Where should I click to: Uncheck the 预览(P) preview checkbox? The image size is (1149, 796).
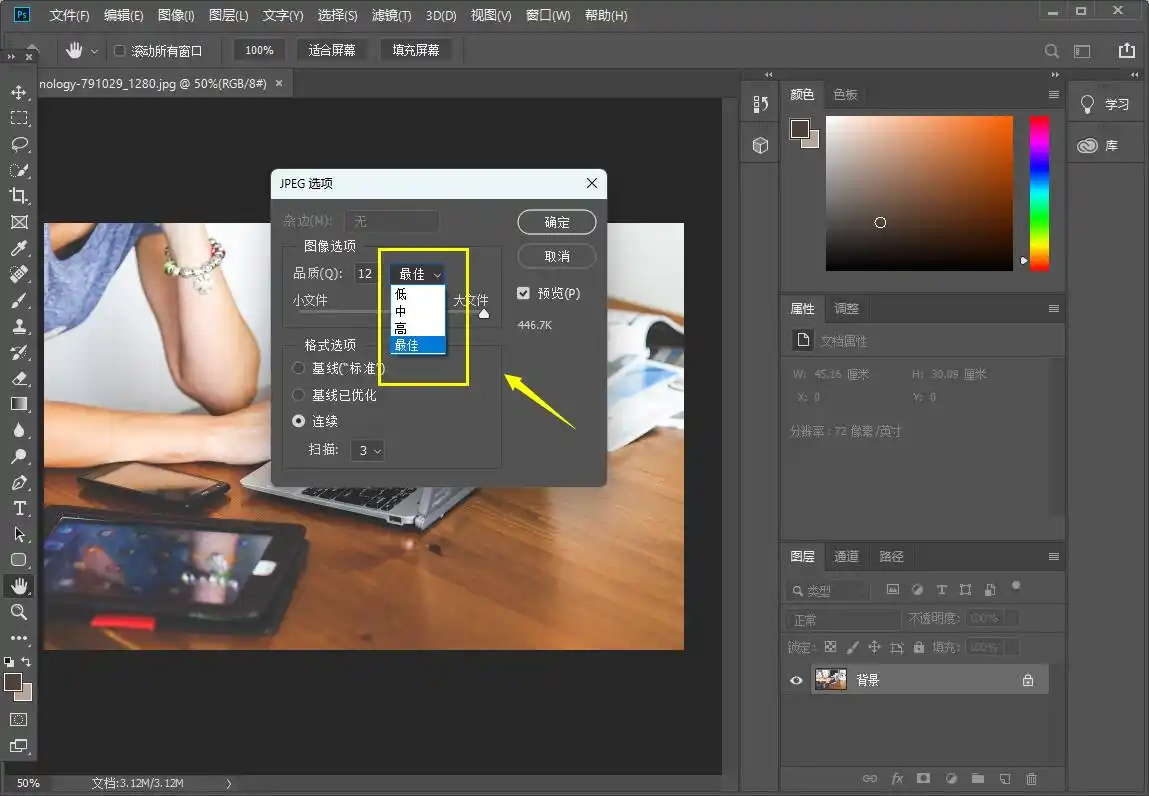click(x=523, y=293)
